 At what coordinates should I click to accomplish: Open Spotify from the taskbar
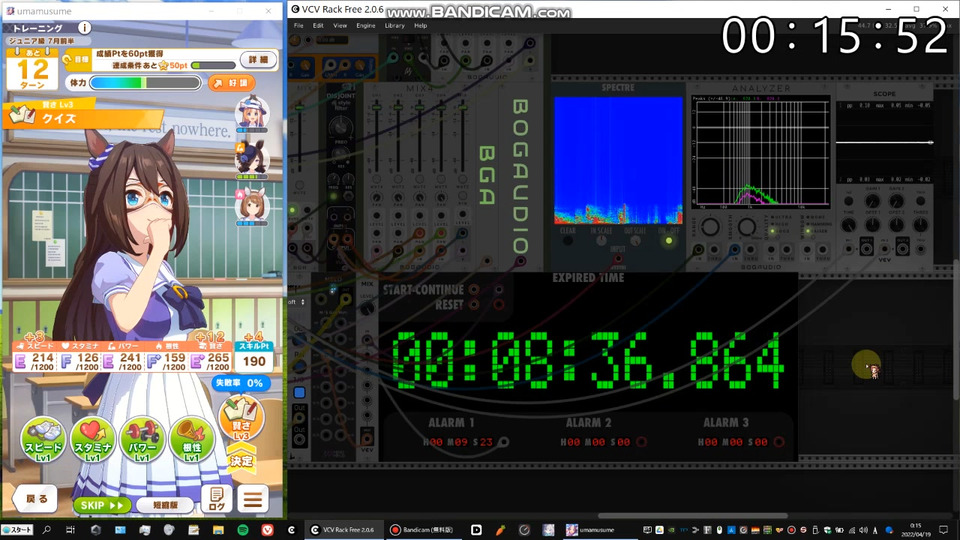point(242,530)
